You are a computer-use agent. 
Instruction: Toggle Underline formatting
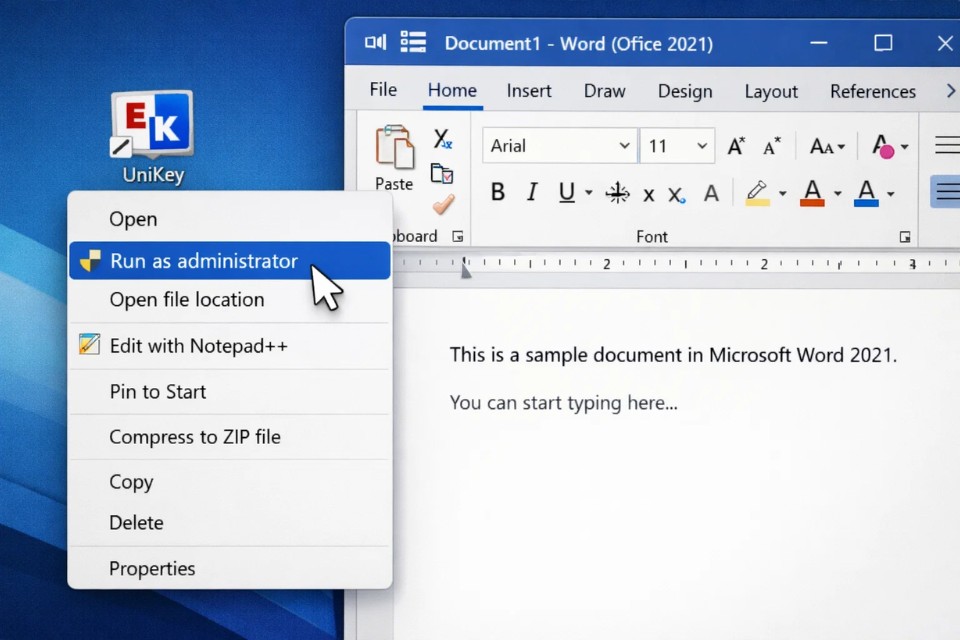pos(567,193)
